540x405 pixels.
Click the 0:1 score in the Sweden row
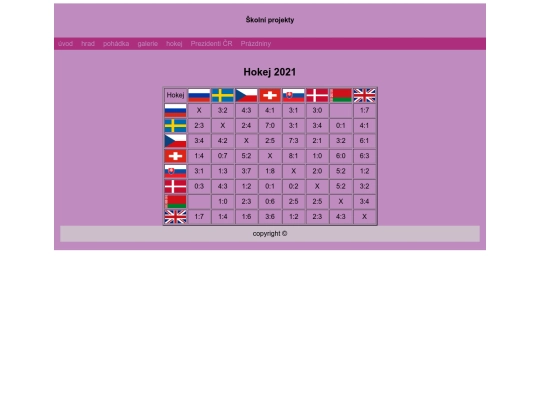point(341,126)
